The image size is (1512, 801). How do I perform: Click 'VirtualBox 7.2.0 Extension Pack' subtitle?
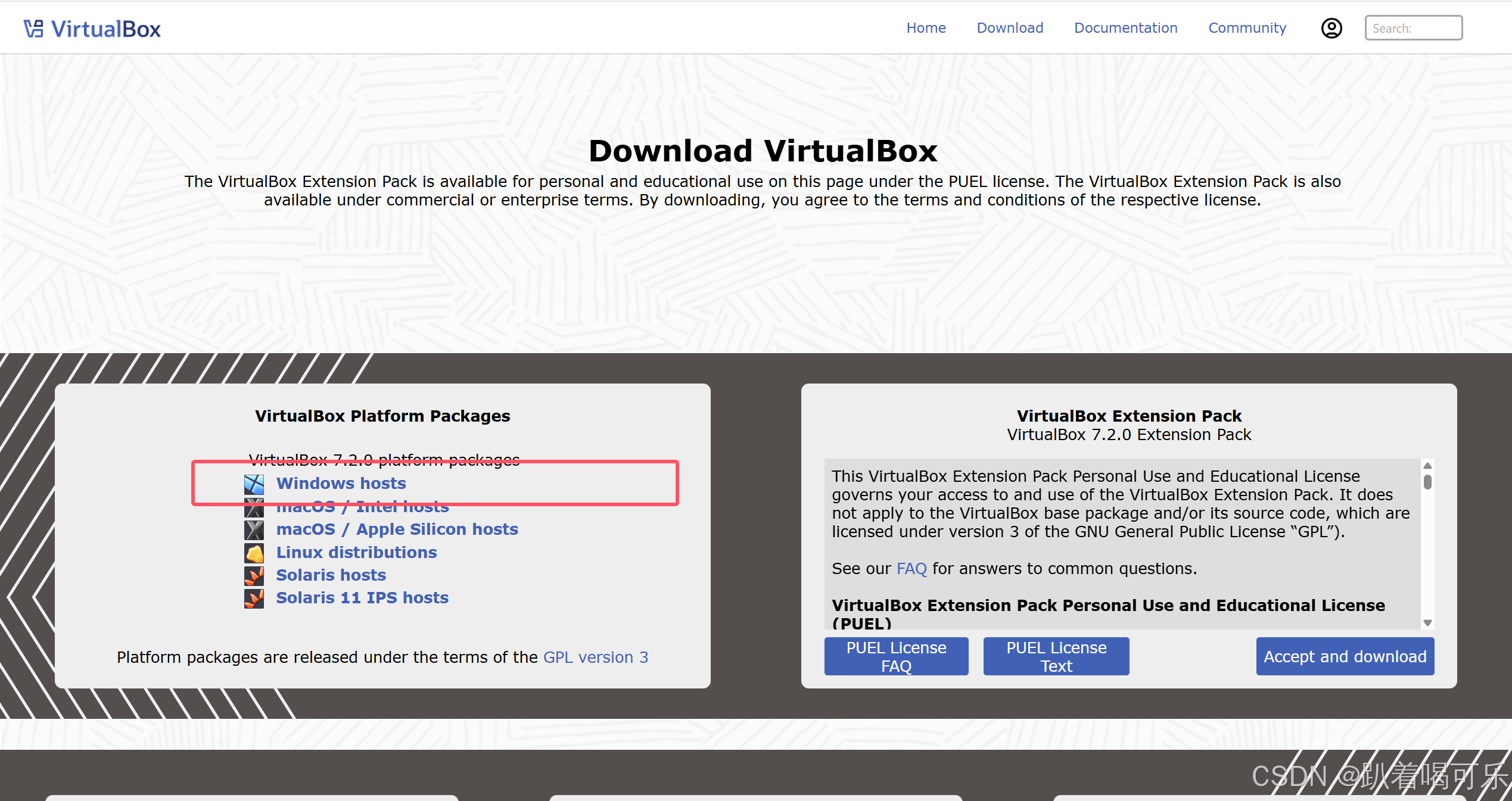pyautogui.click(x=1129, y=435)
